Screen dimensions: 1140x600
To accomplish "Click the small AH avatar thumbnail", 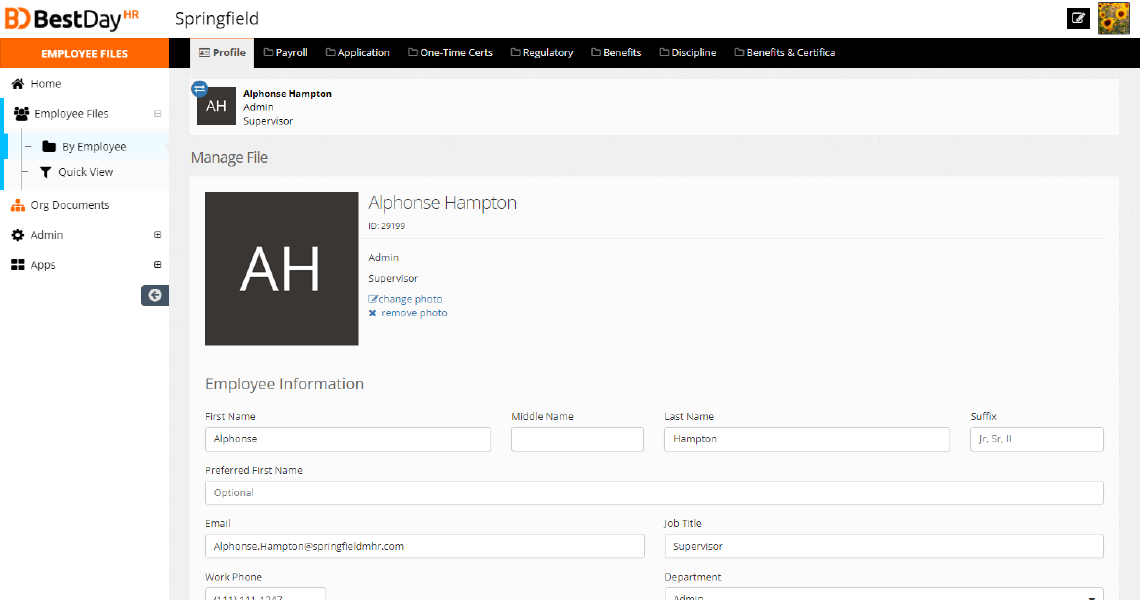I will pos(217,106).
